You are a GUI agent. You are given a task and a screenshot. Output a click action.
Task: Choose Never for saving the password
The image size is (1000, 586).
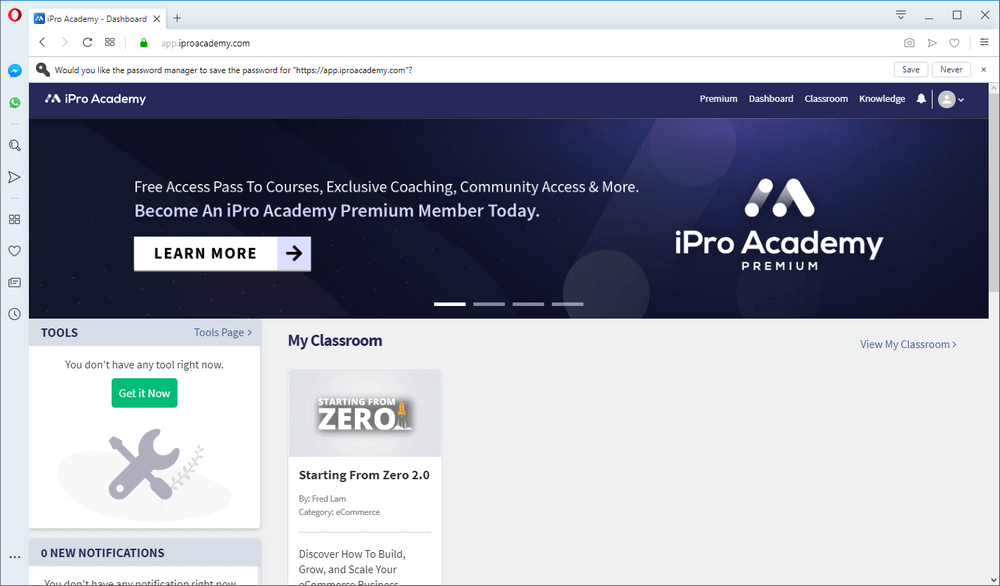(951, 70)
